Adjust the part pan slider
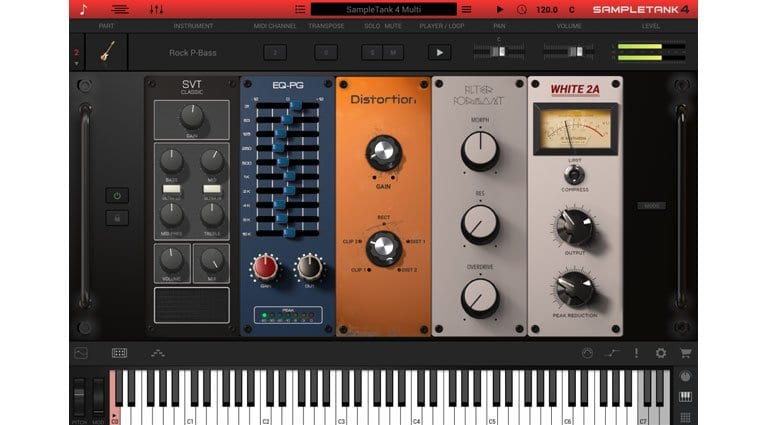Screen dimensions: 770x425 coord(498,52)
